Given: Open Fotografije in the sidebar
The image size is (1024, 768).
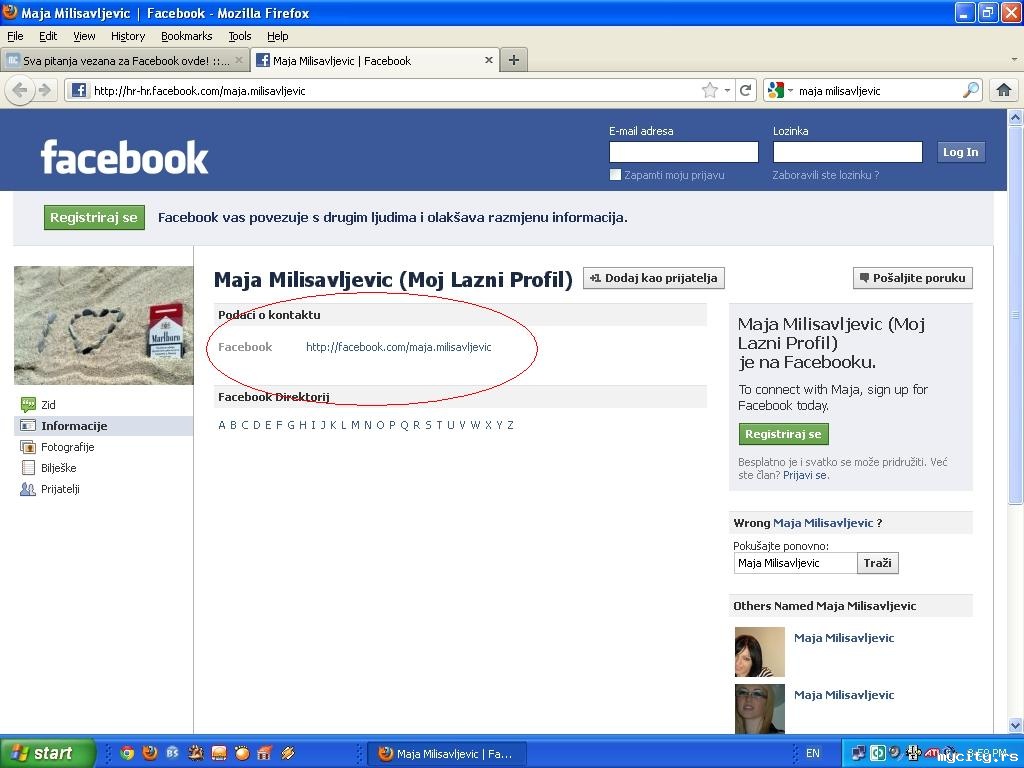Looking at the screenshot, I should [58, 447].
